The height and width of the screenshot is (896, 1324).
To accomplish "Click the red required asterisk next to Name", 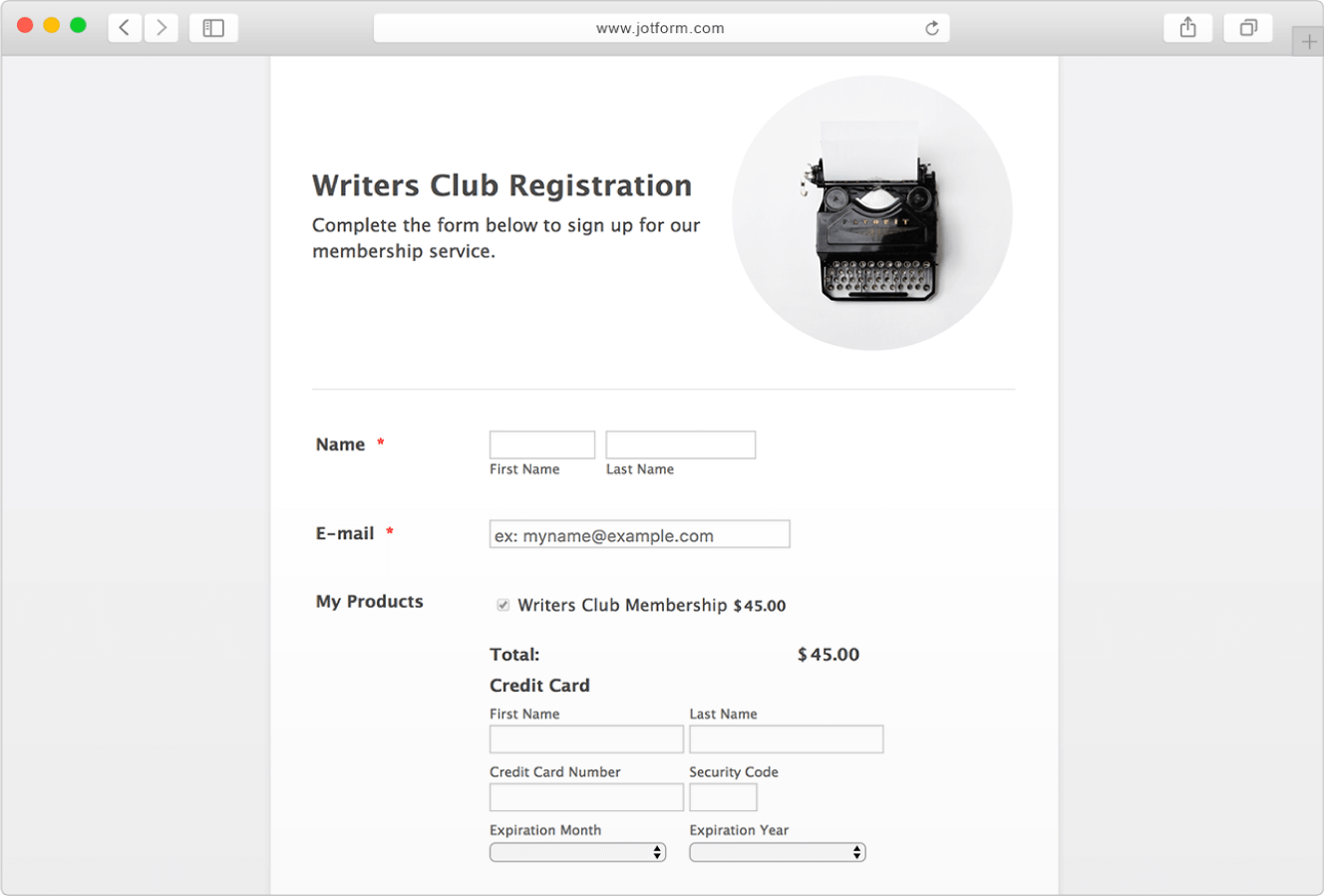I will [x=380, y=443].
